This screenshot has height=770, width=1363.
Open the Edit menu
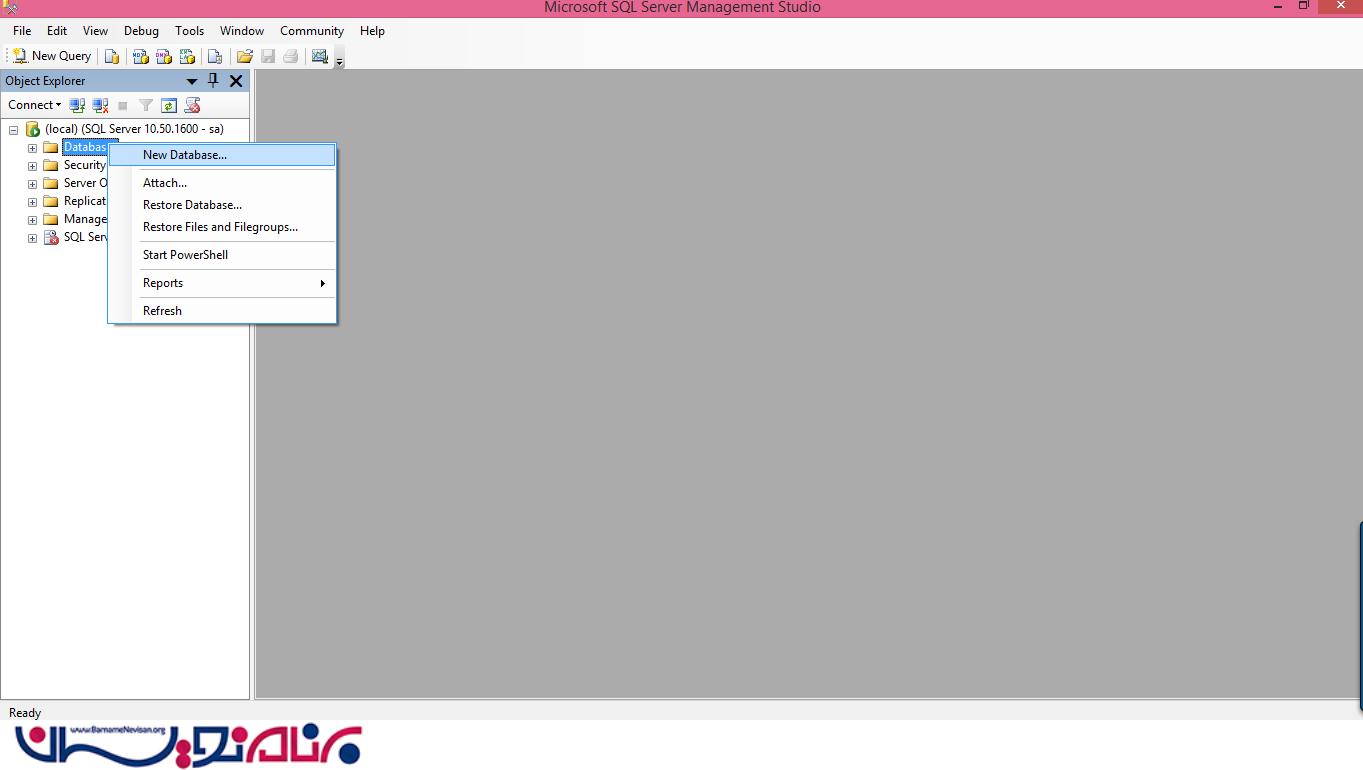click(57, 31)
